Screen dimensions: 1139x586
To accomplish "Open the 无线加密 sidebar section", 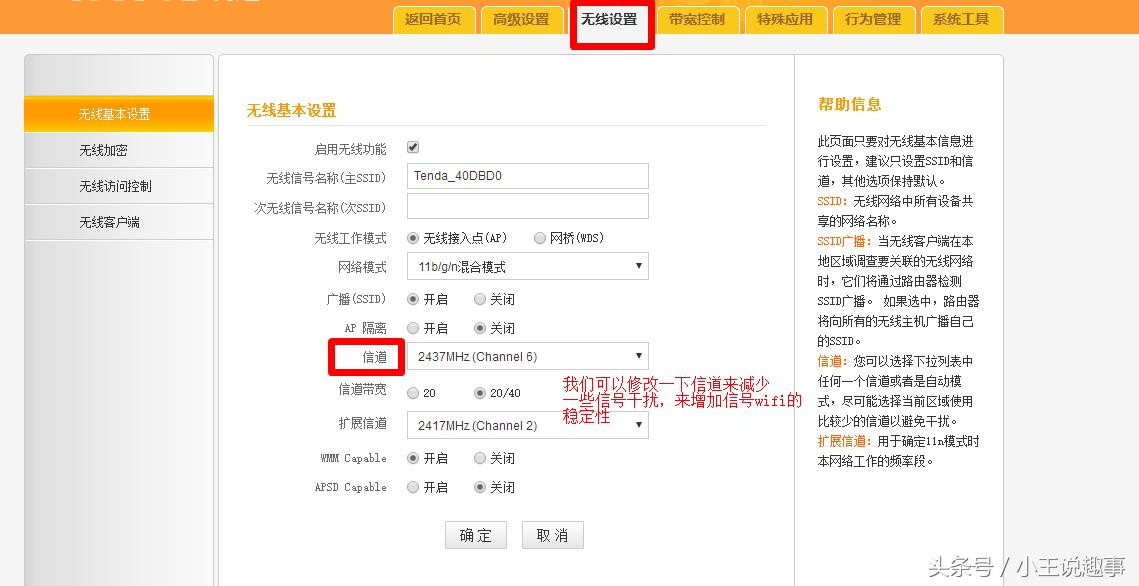I will [118, 150].
